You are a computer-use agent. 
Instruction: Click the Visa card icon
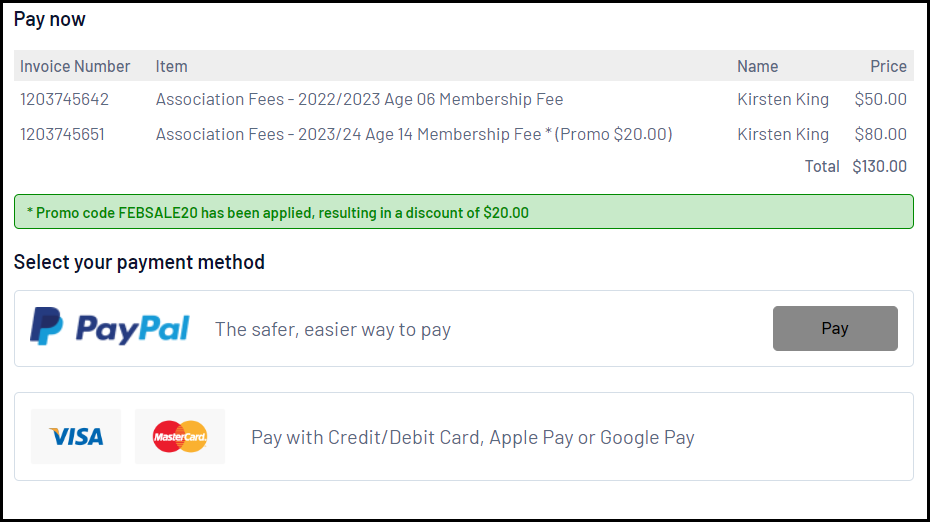click(x=76, y=436)
